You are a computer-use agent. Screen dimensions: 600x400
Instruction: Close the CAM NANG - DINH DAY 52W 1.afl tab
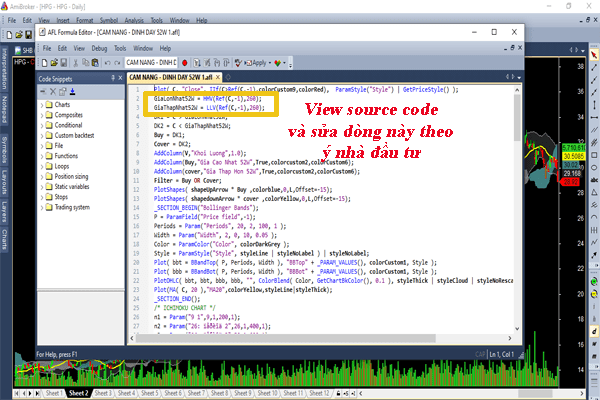217,77
